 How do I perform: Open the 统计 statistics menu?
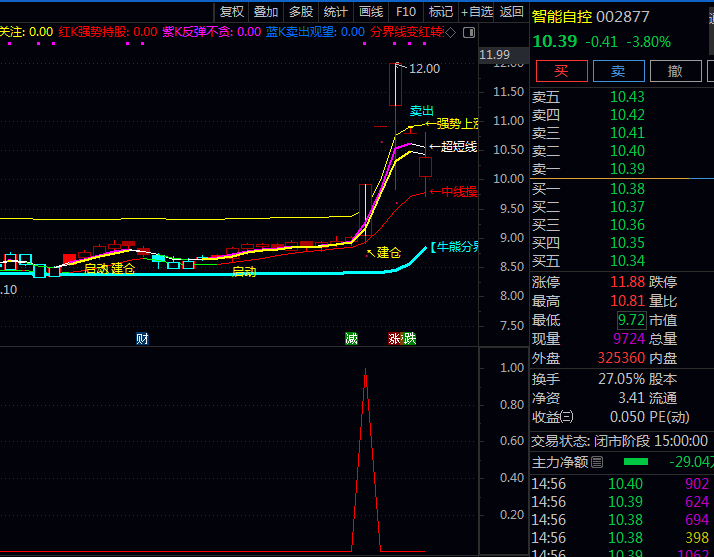[x=335, y=11]
